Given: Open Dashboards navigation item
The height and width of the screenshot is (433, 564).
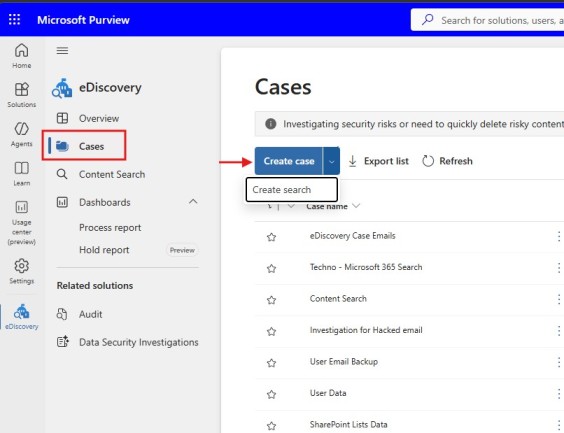Looking at the screenshot, I should pos(104,202).
